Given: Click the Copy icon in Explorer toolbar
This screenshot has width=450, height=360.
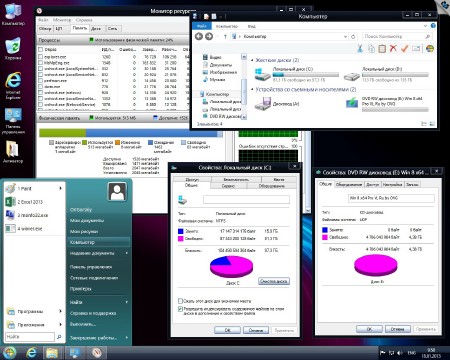Looking at the screenshot, I should point(371,48).
